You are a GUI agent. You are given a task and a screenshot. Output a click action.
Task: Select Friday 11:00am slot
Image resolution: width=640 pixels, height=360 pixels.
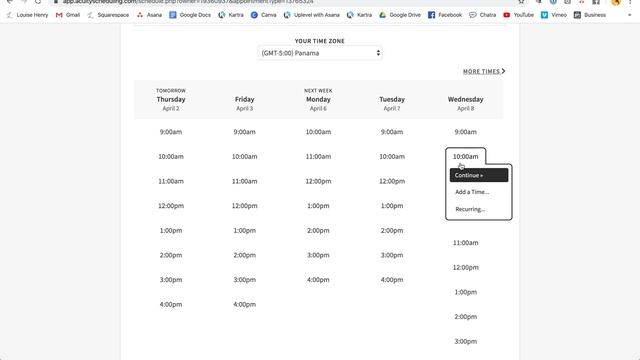tap(244, 181)
